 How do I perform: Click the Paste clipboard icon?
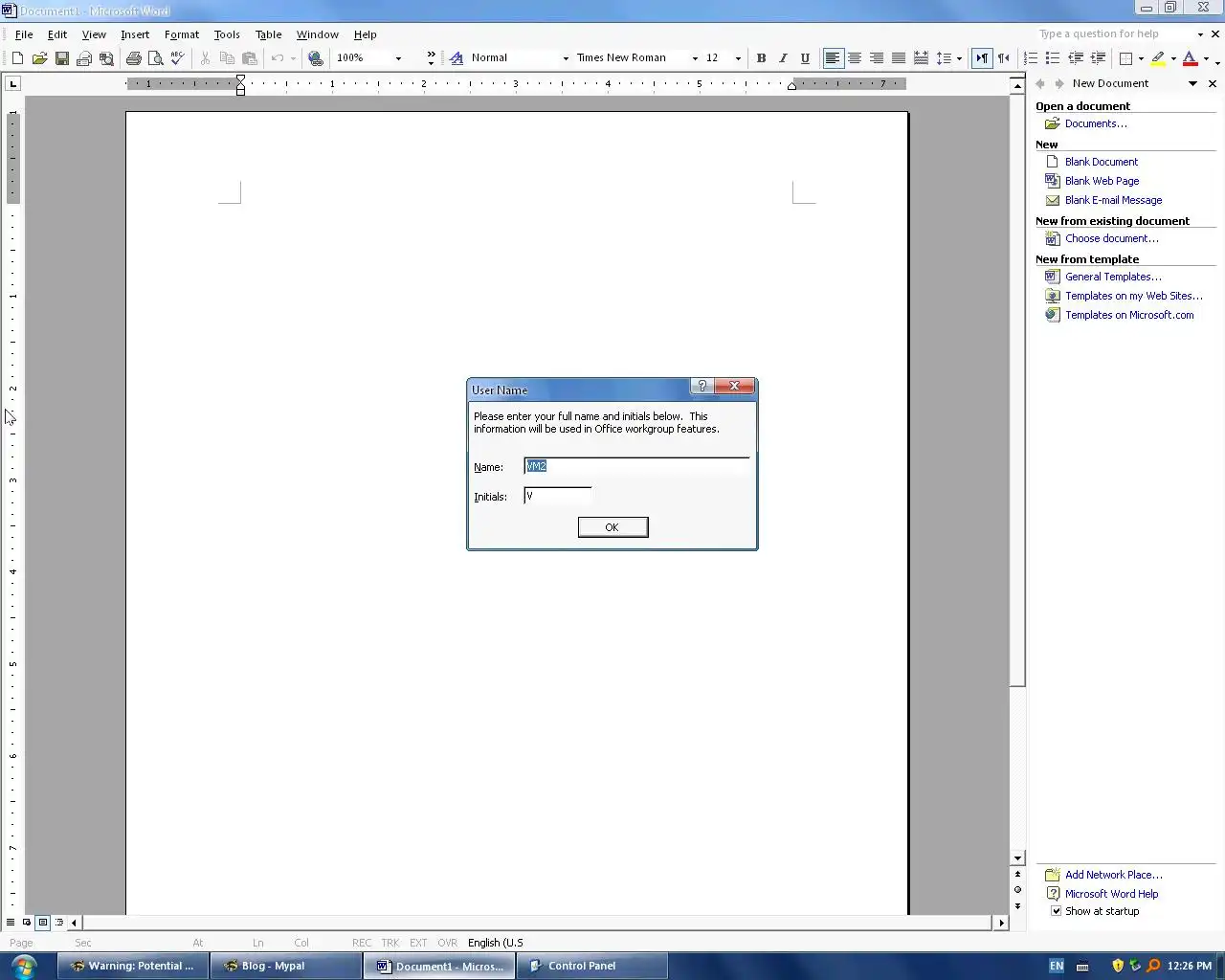250,58
